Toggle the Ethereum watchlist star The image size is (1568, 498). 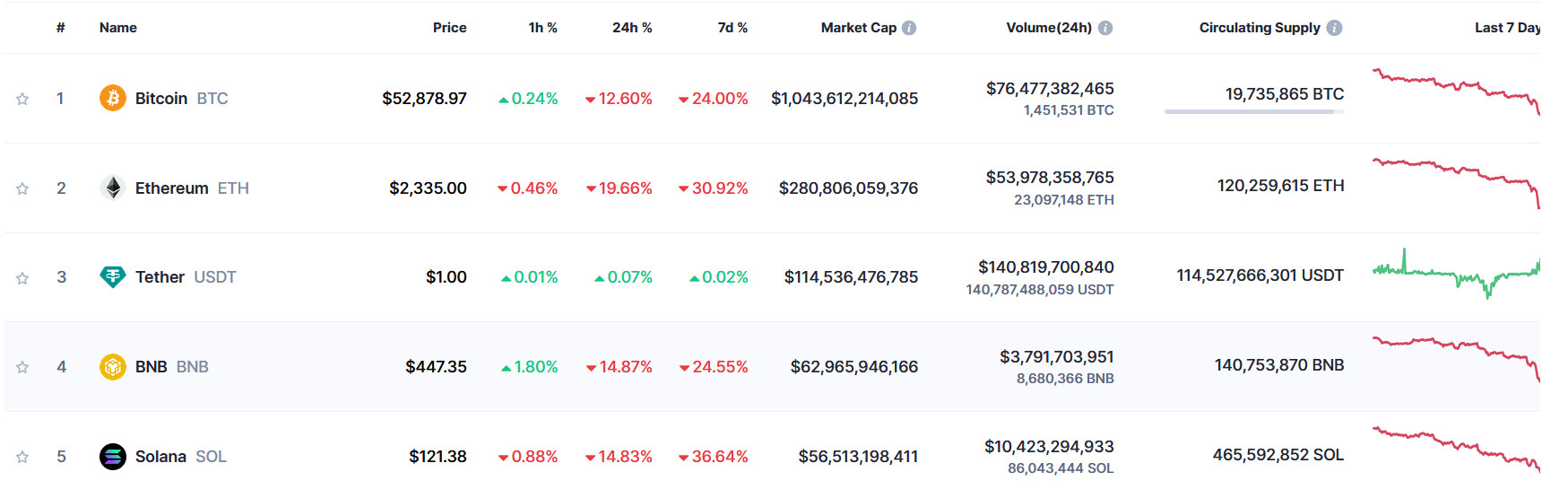22,188
